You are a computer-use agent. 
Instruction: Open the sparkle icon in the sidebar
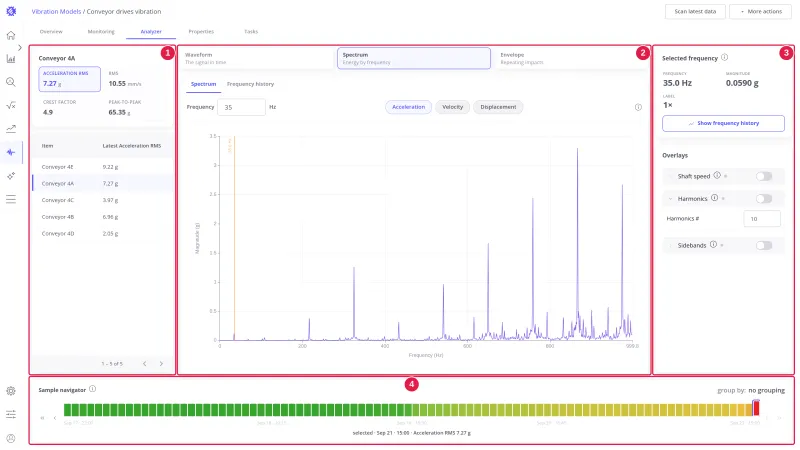tap(11, 176)
